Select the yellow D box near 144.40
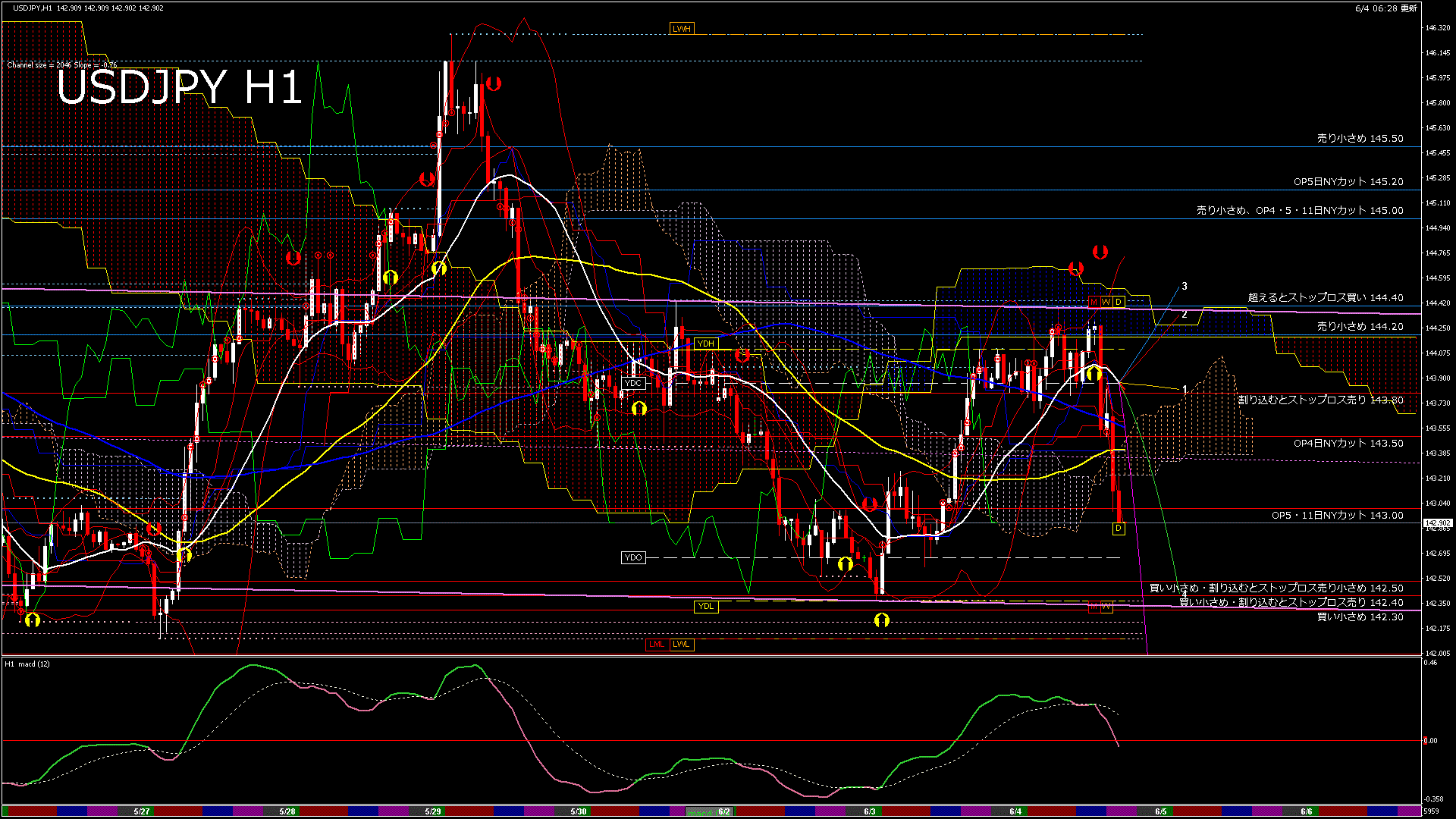Image resolution: width=1456 pixels, height=819 pixels. (1119, 302)
